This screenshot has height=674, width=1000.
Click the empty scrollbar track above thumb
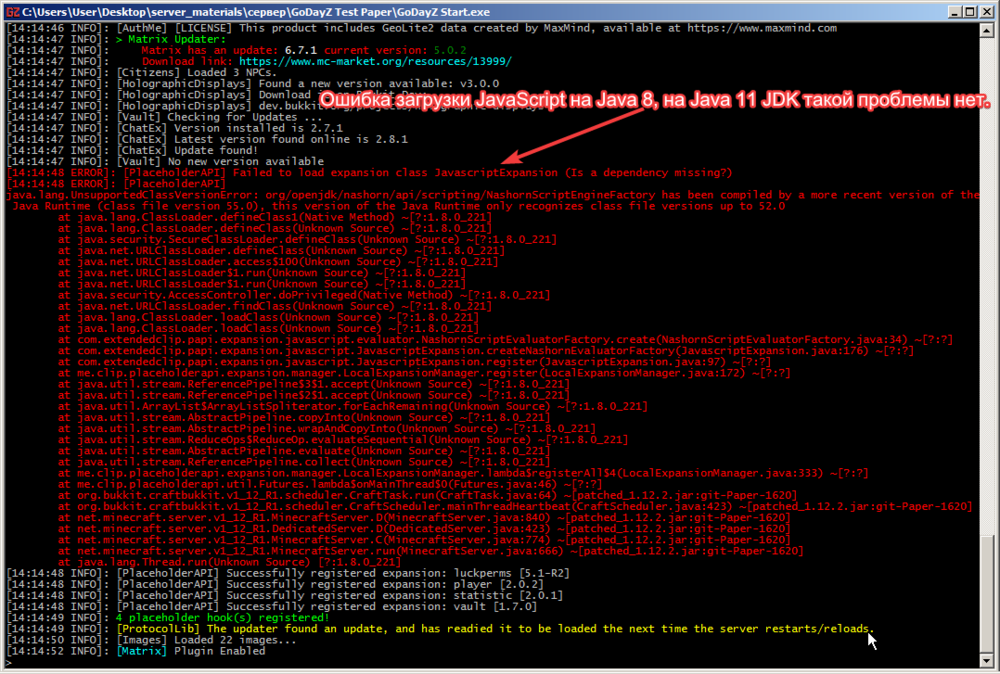click(x=987, y=285)
